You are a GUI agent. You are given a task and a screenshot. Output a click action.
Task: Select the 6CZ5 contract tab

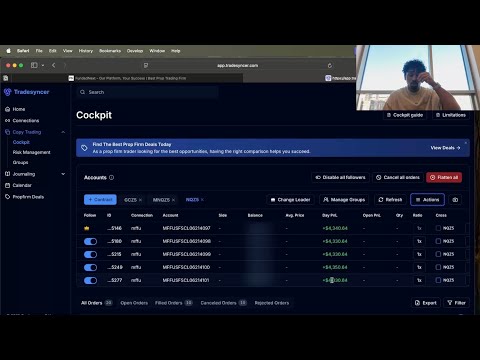point(130,200)
